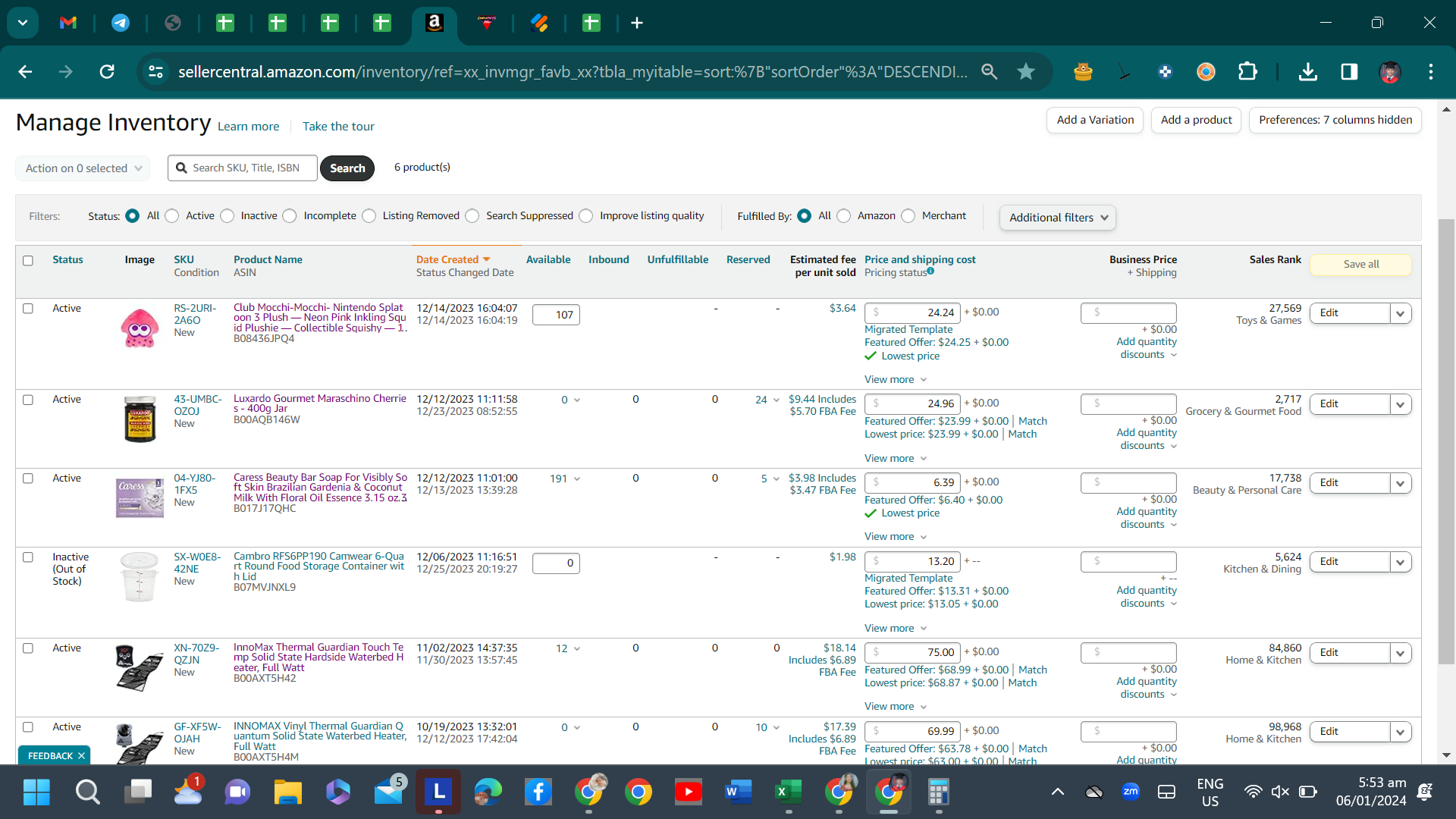This screenshot has width=1456, height=819.
Task: Sort by Date Created column
Action: tap(453, 259)
